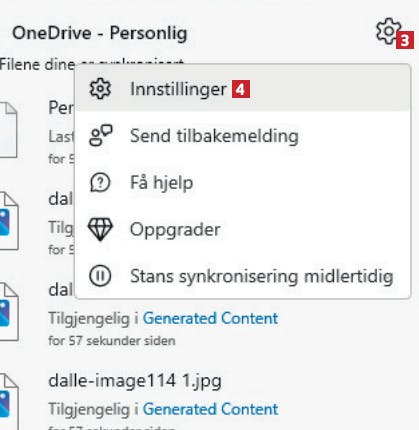
Task: Open Generated Content link under dalle-image114 1.jpg
Action: (x=210, y=409)
